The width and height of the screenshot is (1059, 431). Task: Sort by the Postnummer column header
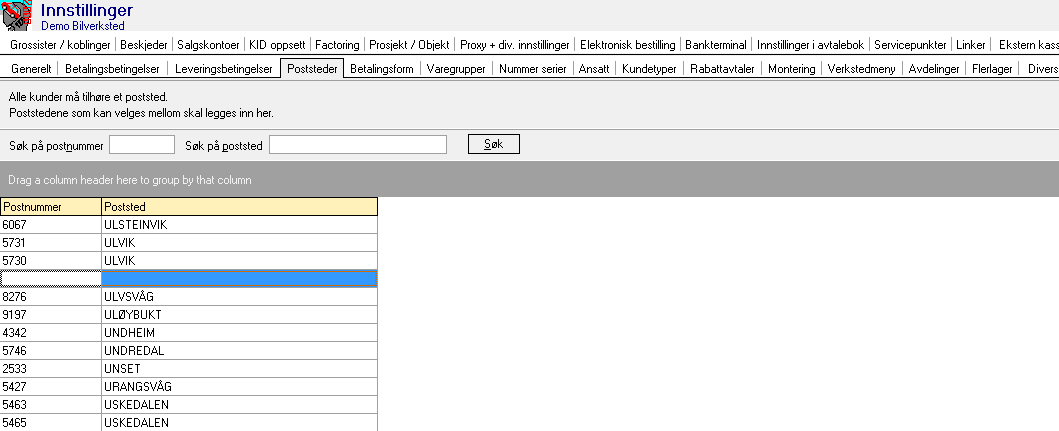[x=51, y=207]
